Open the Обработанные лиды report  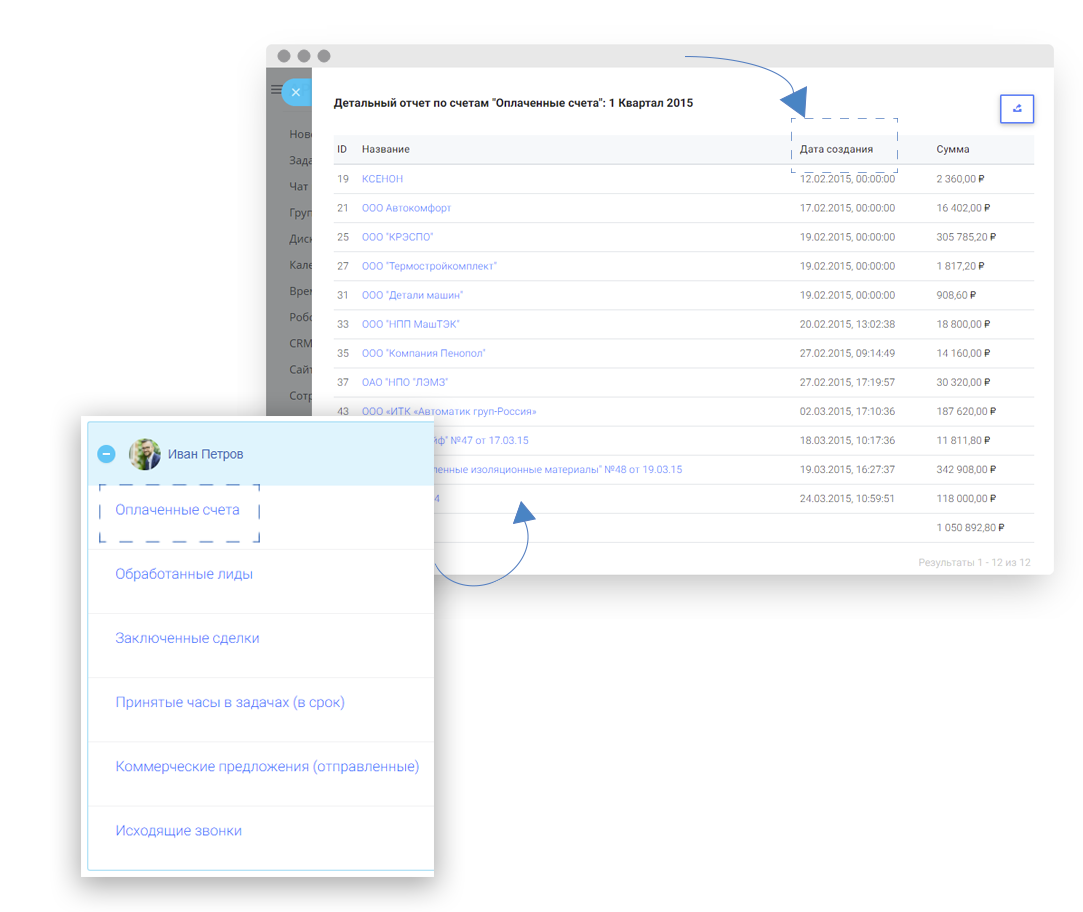tap(184, 574)
